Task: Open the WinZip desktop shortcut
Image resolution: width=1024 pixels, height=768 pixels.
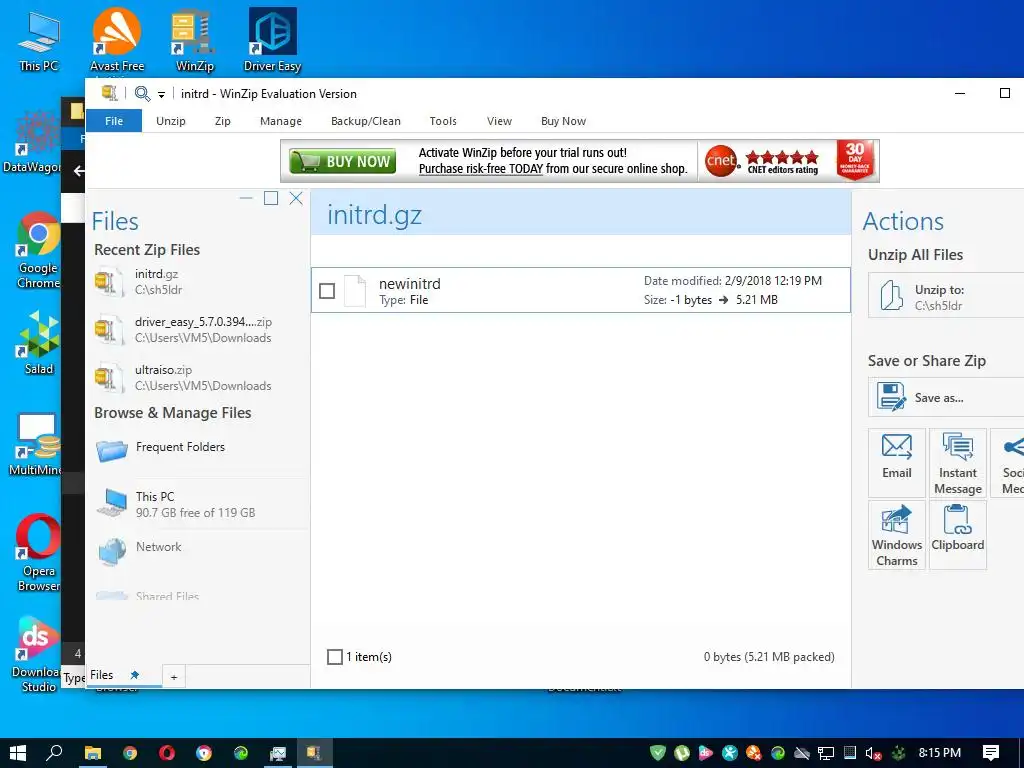Action: point(195,40)
